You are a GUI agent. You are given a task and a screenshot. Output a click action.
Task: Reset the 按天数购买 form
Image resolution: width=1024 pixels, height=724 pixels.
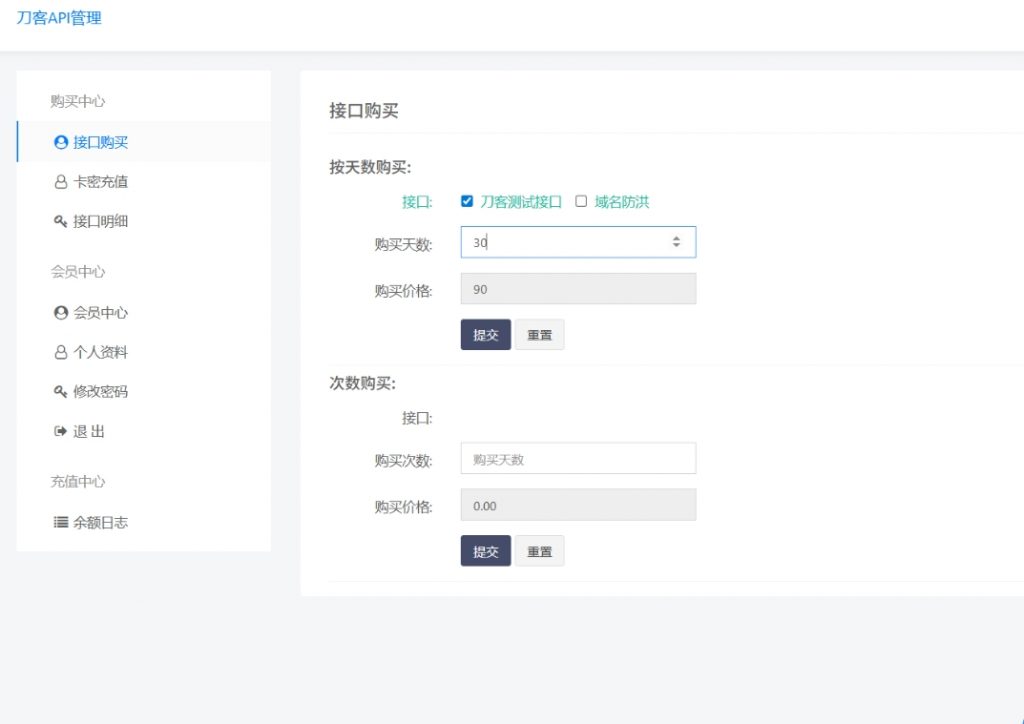539,335
